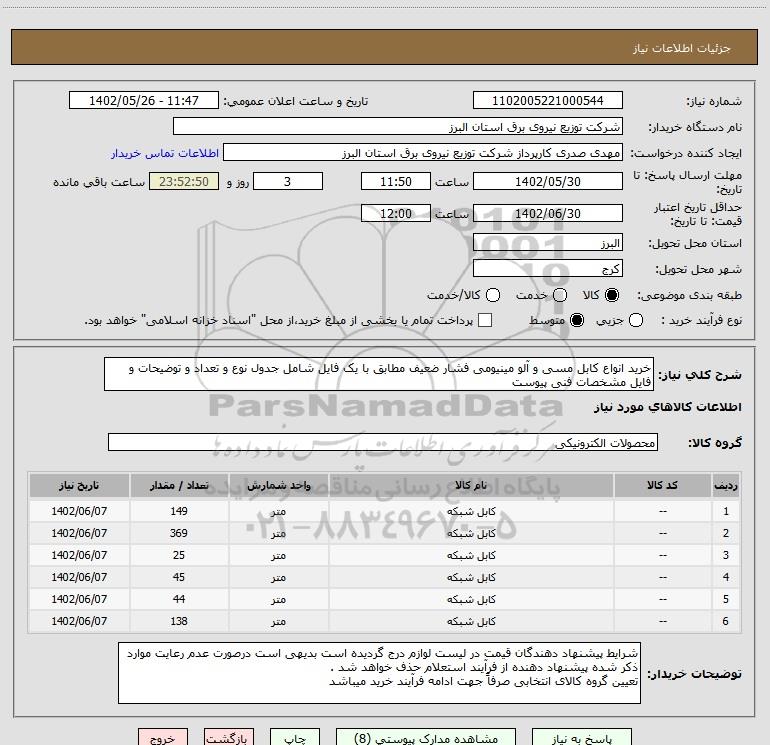The height and width of the screenshot is (745, 770).
Task: Select the خدمت radio button
Action: (560, 295)
